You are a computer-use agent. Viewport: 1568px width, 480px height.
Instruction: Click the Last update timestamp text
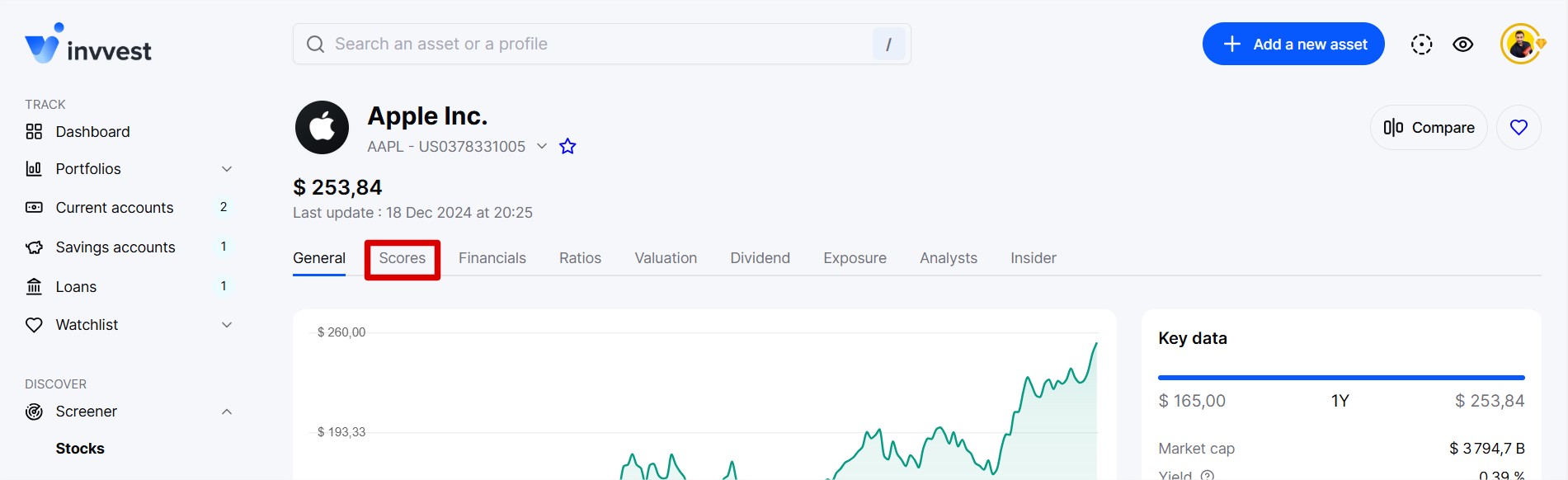[x=412, y=213]
